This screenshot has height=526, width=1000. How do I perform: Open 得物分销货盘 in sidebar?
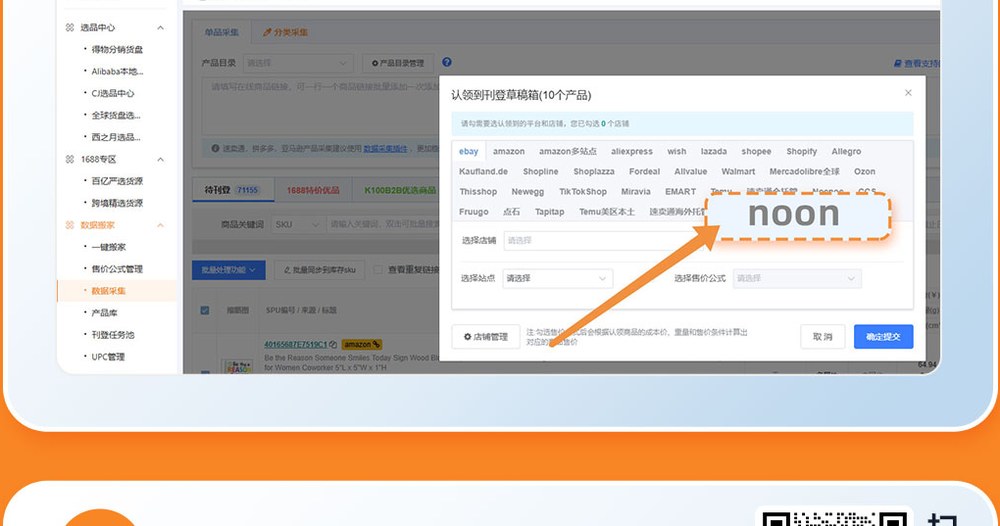117,49
